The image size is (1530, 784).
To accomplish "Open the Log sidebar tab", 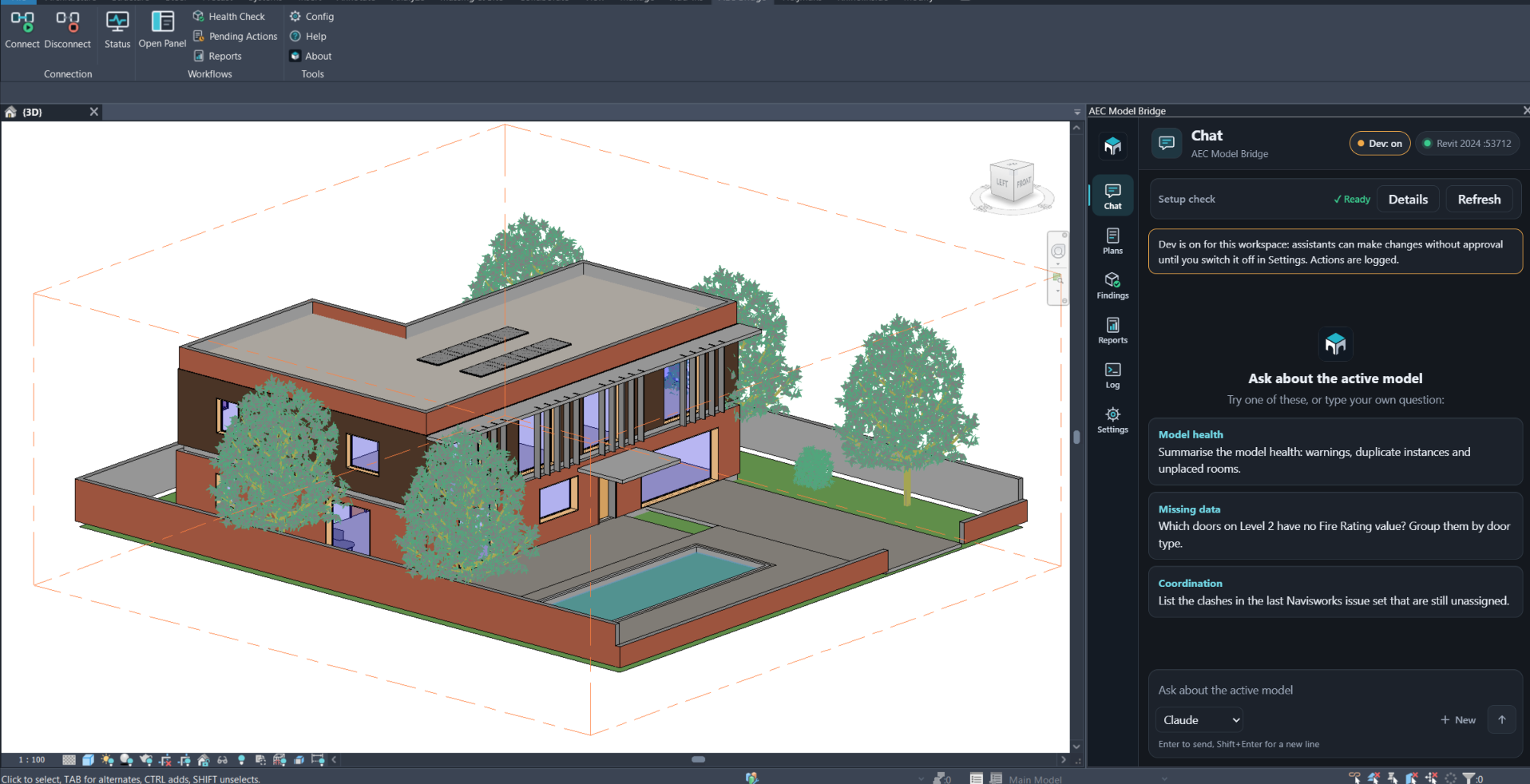I will (x=1112, y=375).
